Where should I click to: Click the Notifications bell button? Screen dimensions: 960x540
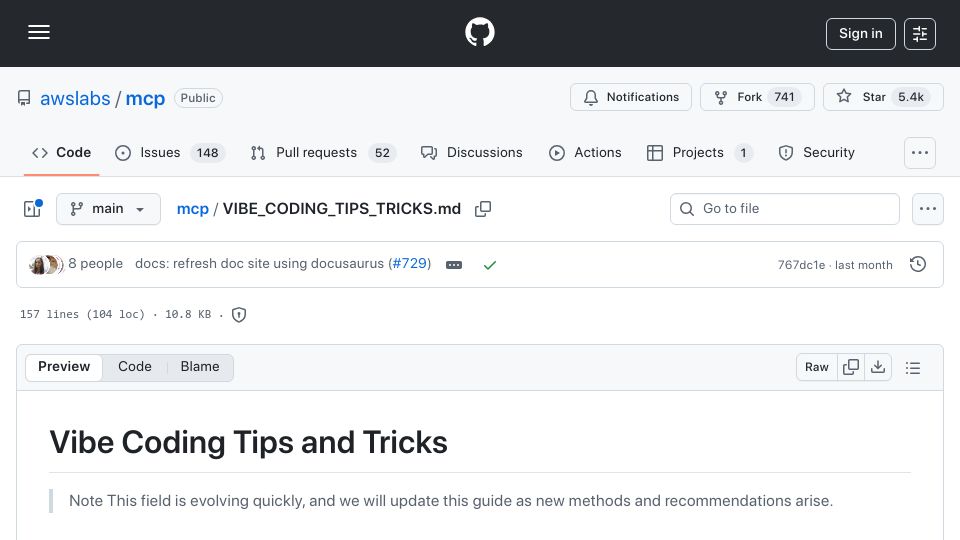tap(631, 97)
